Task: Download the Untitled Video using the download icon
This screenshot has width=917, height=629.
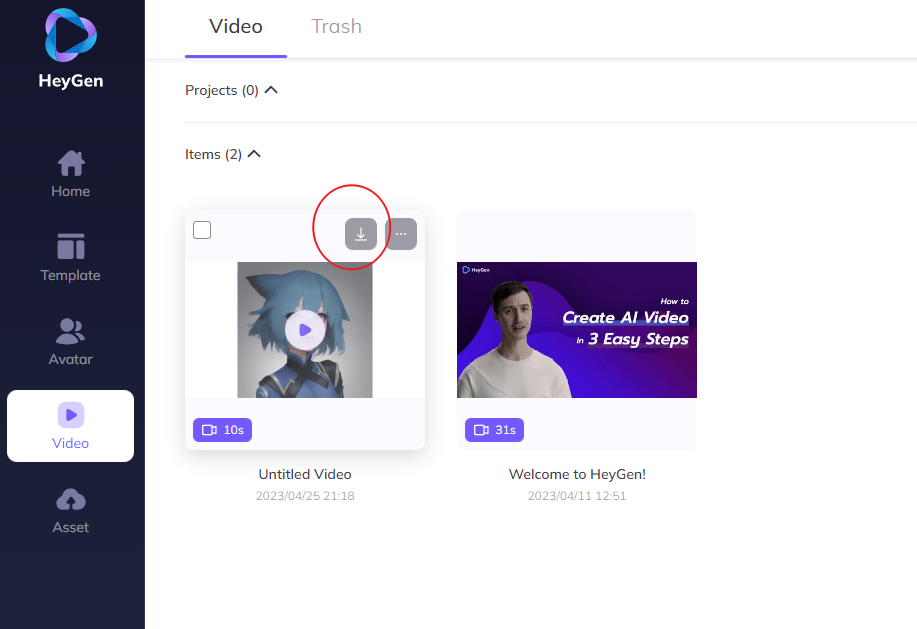Action: click(x=361, y=233)
